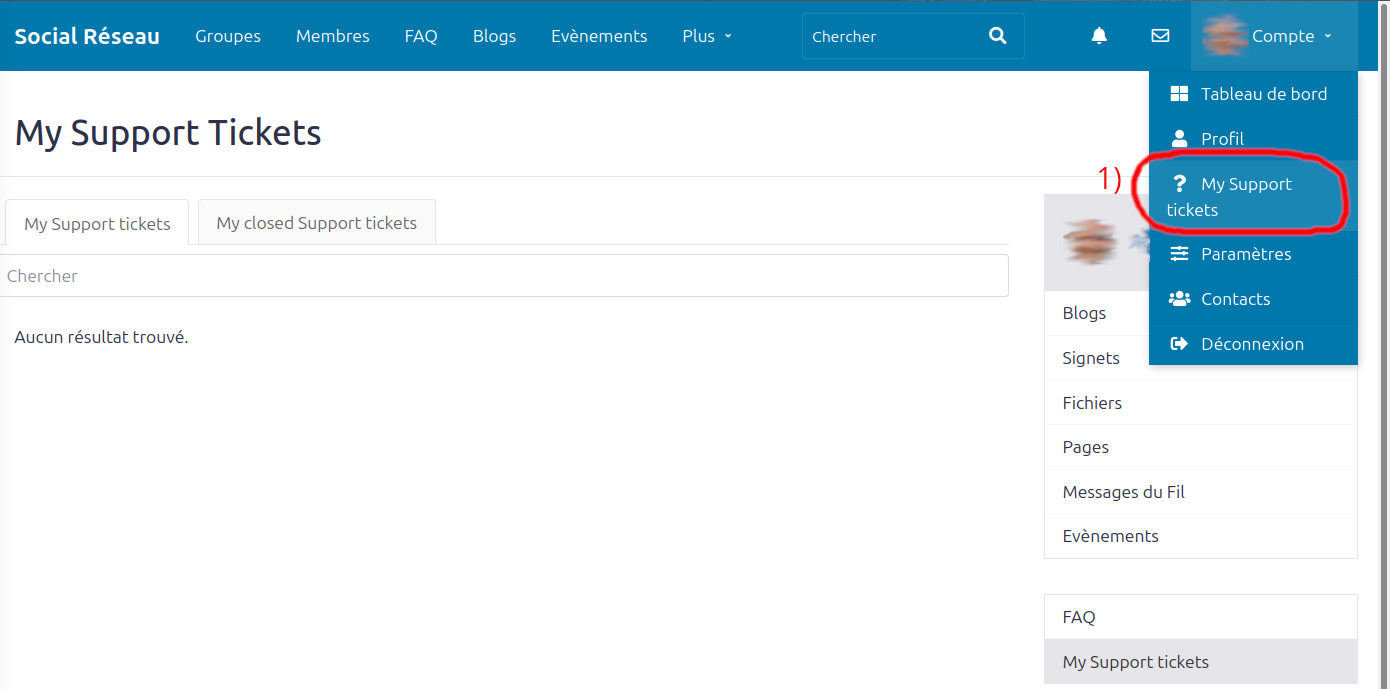Click the sidebar profile avatar thumbnail
The width and height of the screenshot is (1390, 689).
[1090, 243]
